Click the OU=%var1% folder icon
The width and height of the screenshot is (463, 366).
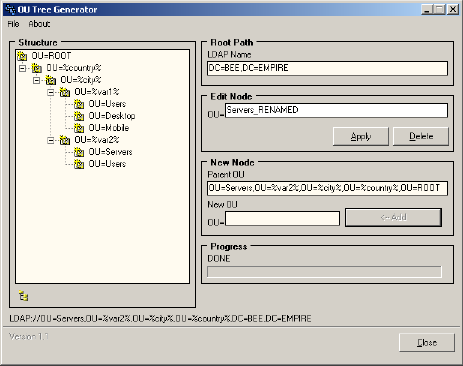pyautogui.click(x=64, y=92)
